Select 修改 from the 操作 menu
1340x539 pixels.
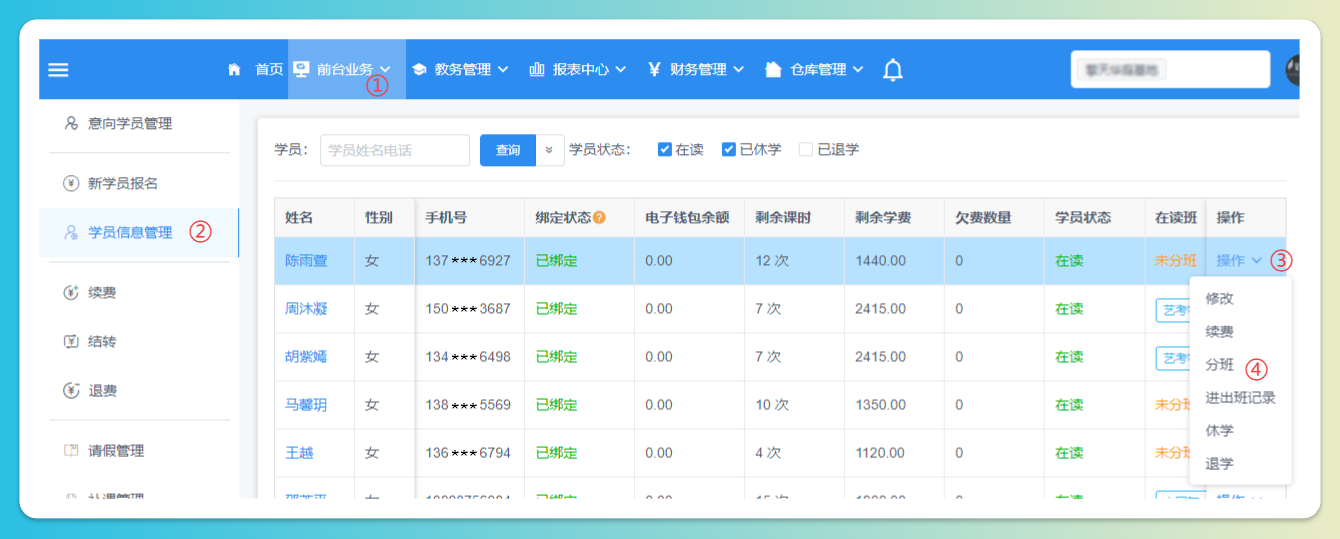click(x=1219, y=298)
